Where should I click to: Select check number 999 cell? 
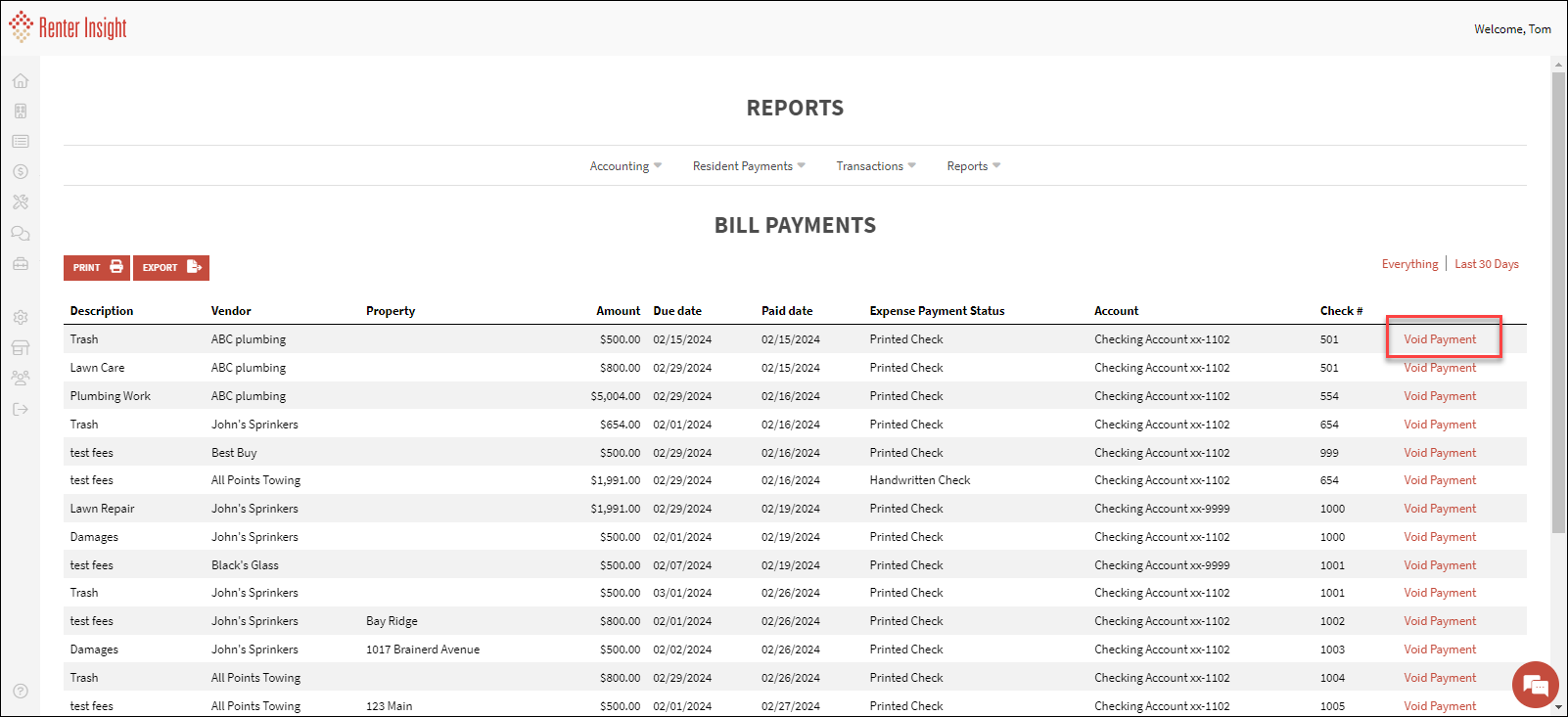(1329, 453)
